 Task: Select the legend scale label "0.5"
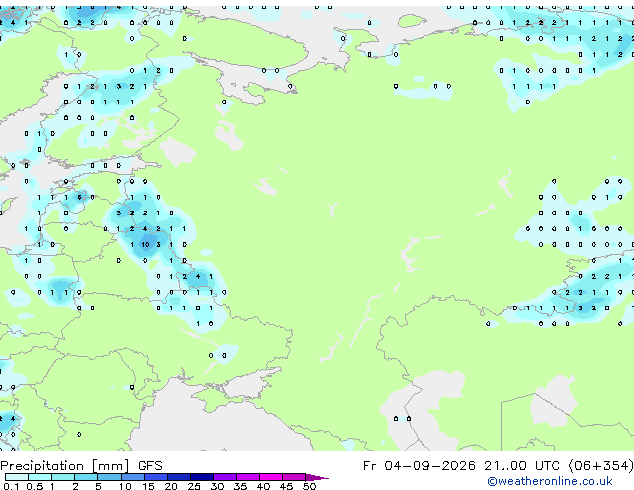click(x=35, y=486)
